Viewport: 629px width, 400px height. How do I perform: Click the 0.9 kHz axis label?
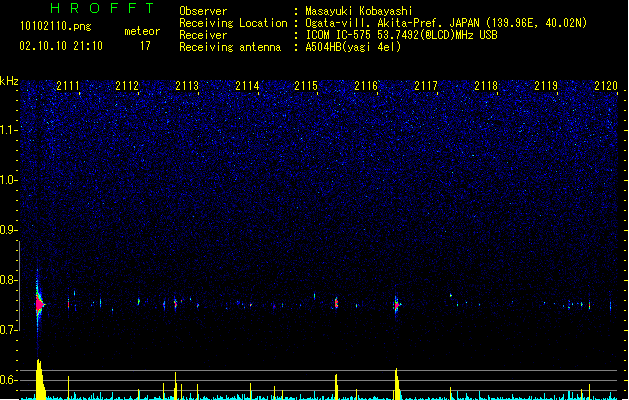[x=9, y=230]
